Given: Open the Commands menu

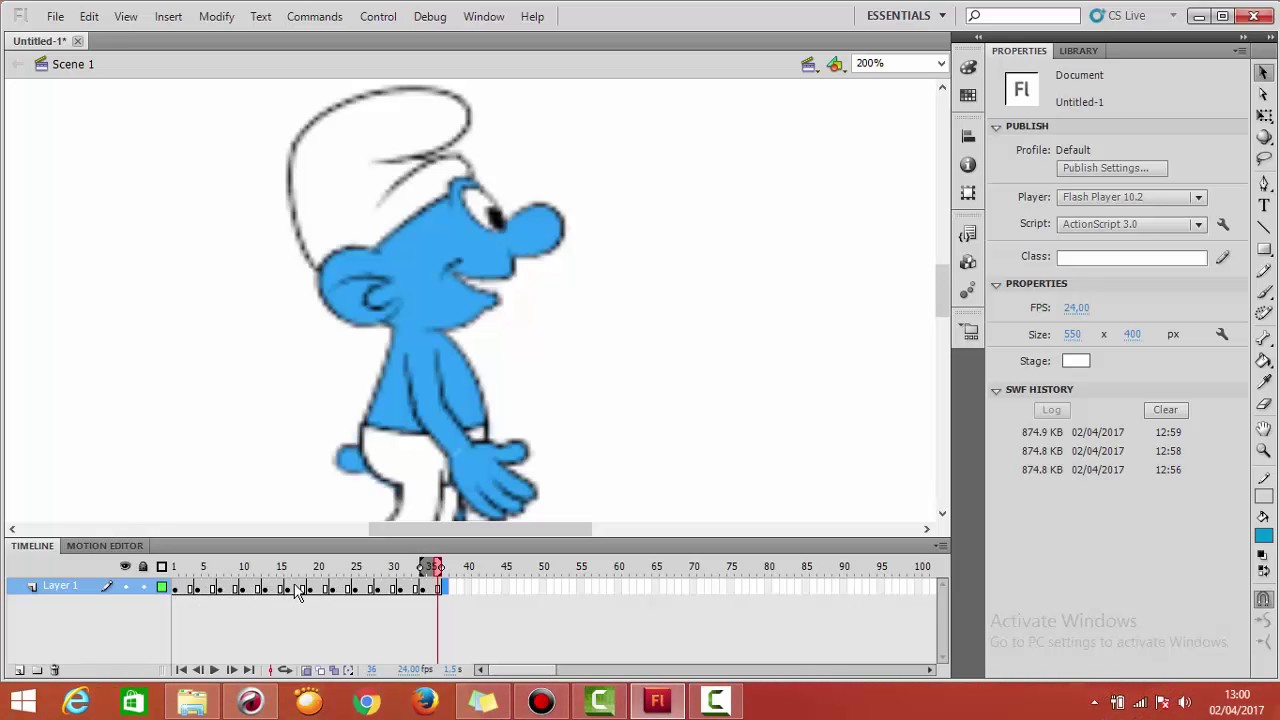Looking at the screenshot, I should [x=314, y=16].
